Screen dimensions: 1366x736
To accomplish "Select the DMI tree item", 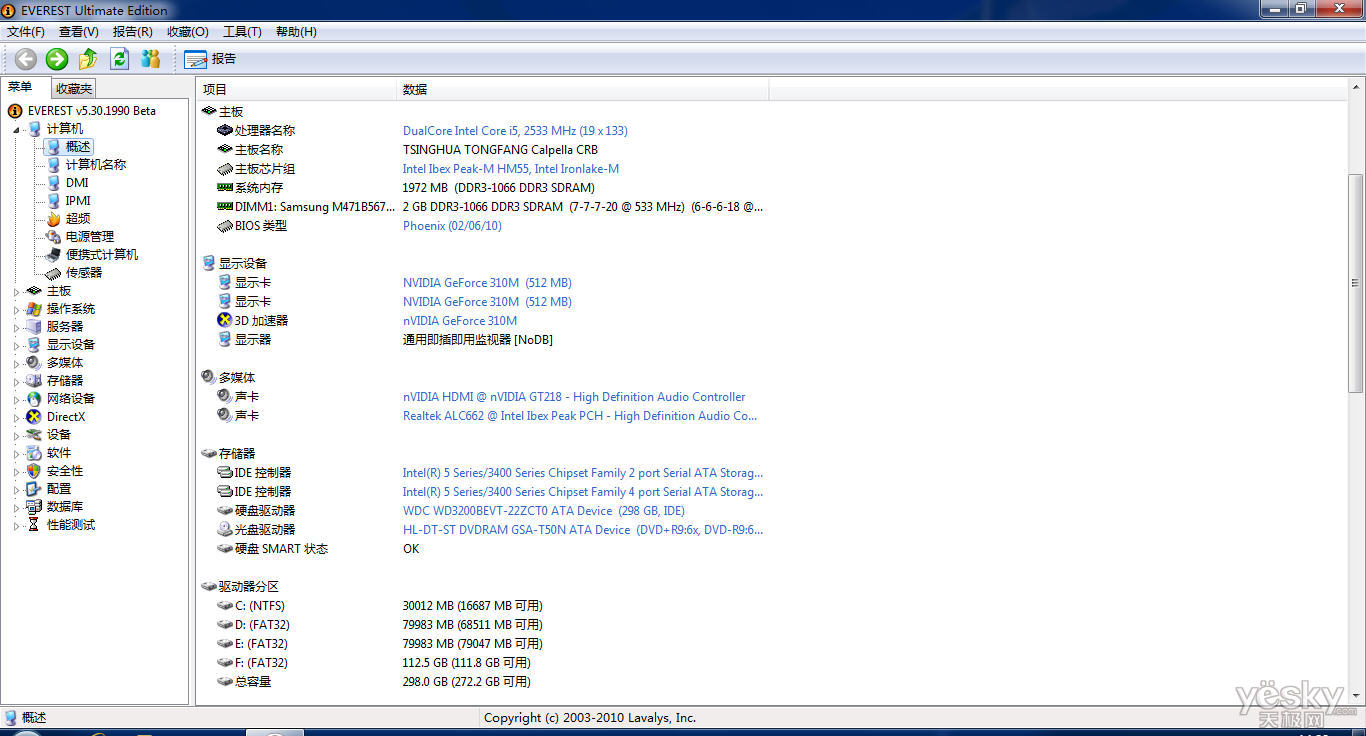I will tap(77, 183).
